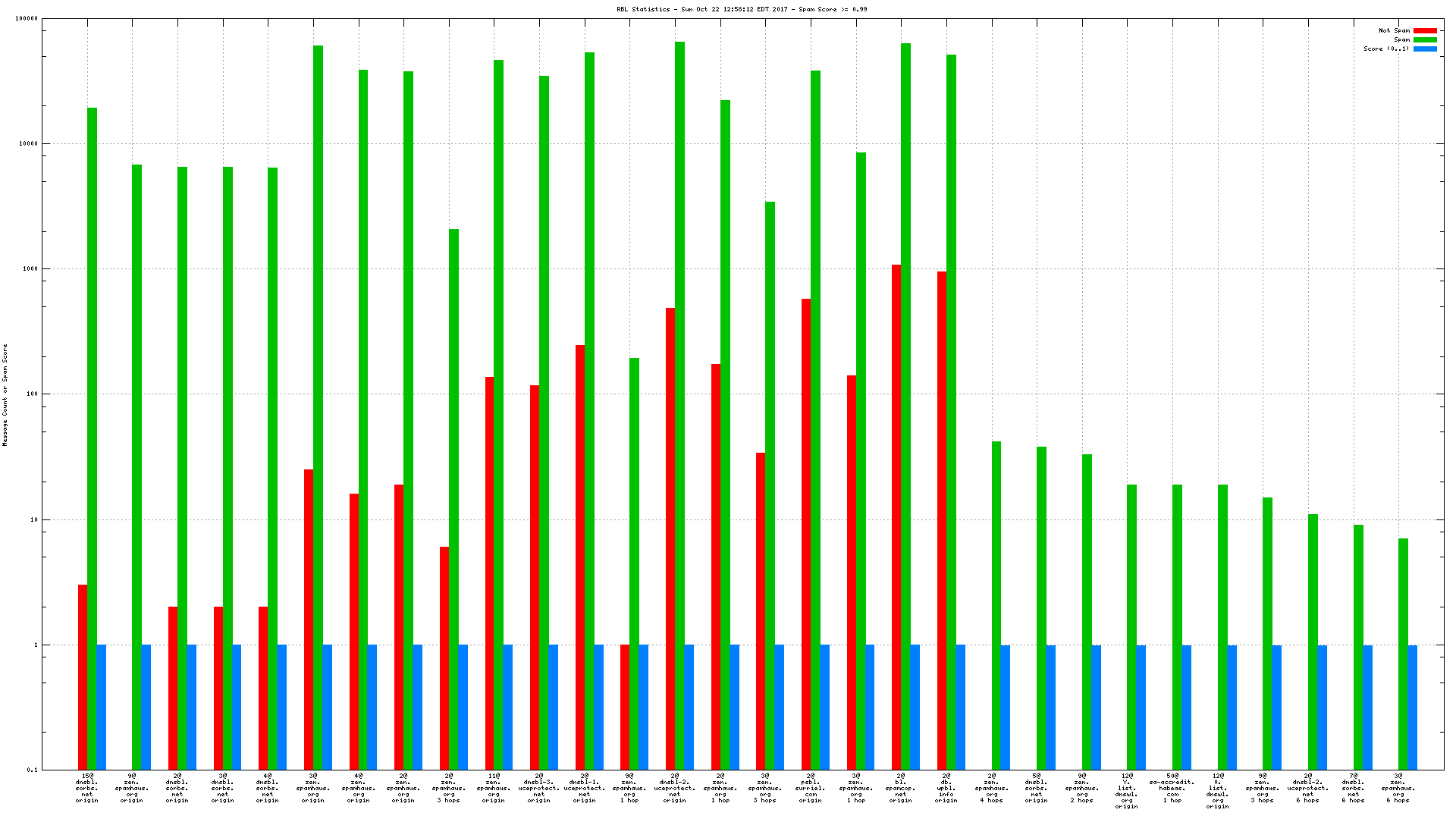The height and width of the screenshot is (819, 1456).
Task: Click the Message Count y-axis label
Action: point(5,394)
